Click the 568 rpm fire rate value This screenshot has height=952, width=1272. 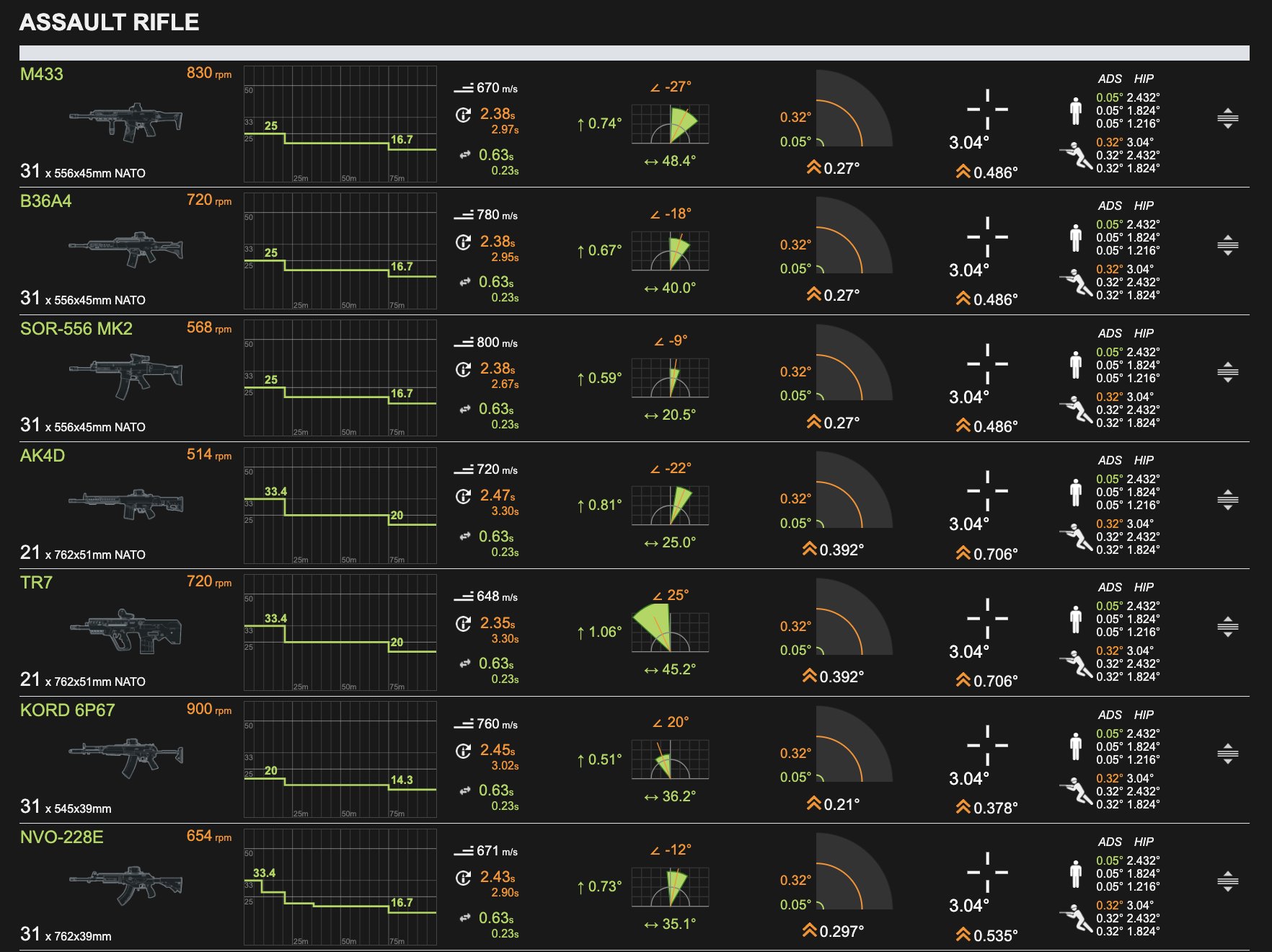(x=209, y=327)
